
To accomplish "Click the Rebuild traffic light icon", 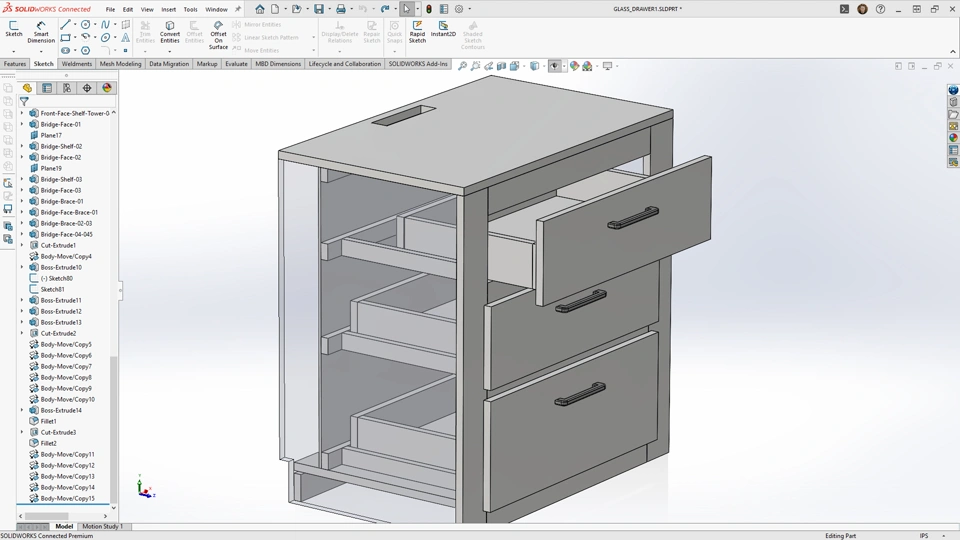I will 429,9.
